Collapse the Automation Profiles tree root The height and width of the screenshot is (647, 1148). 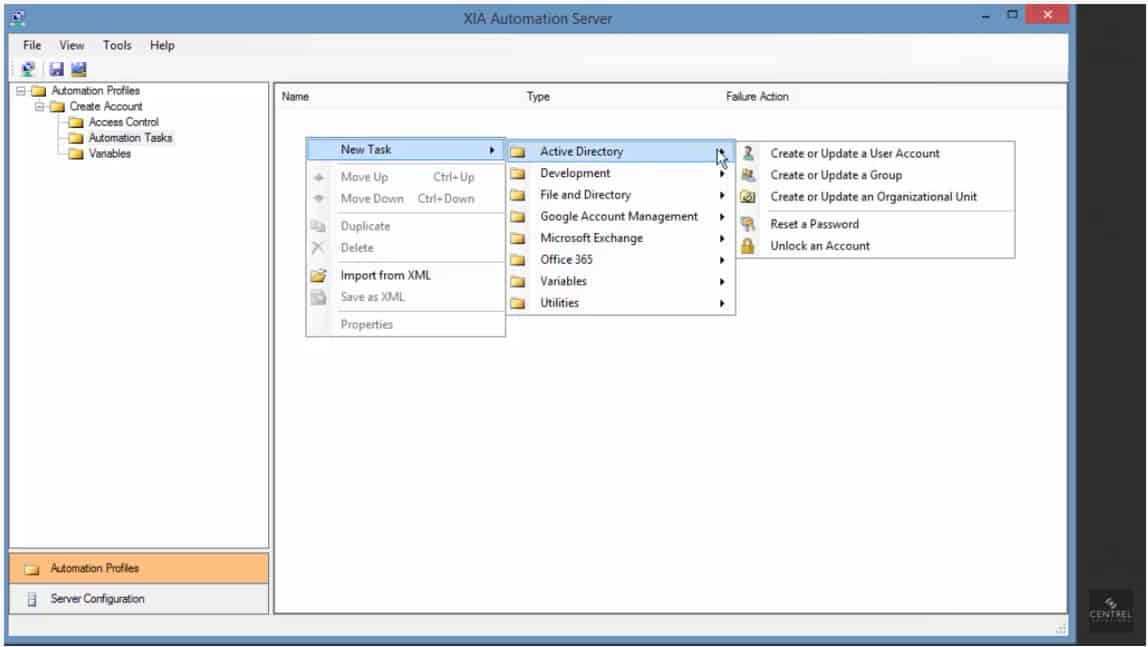point(21,91)
